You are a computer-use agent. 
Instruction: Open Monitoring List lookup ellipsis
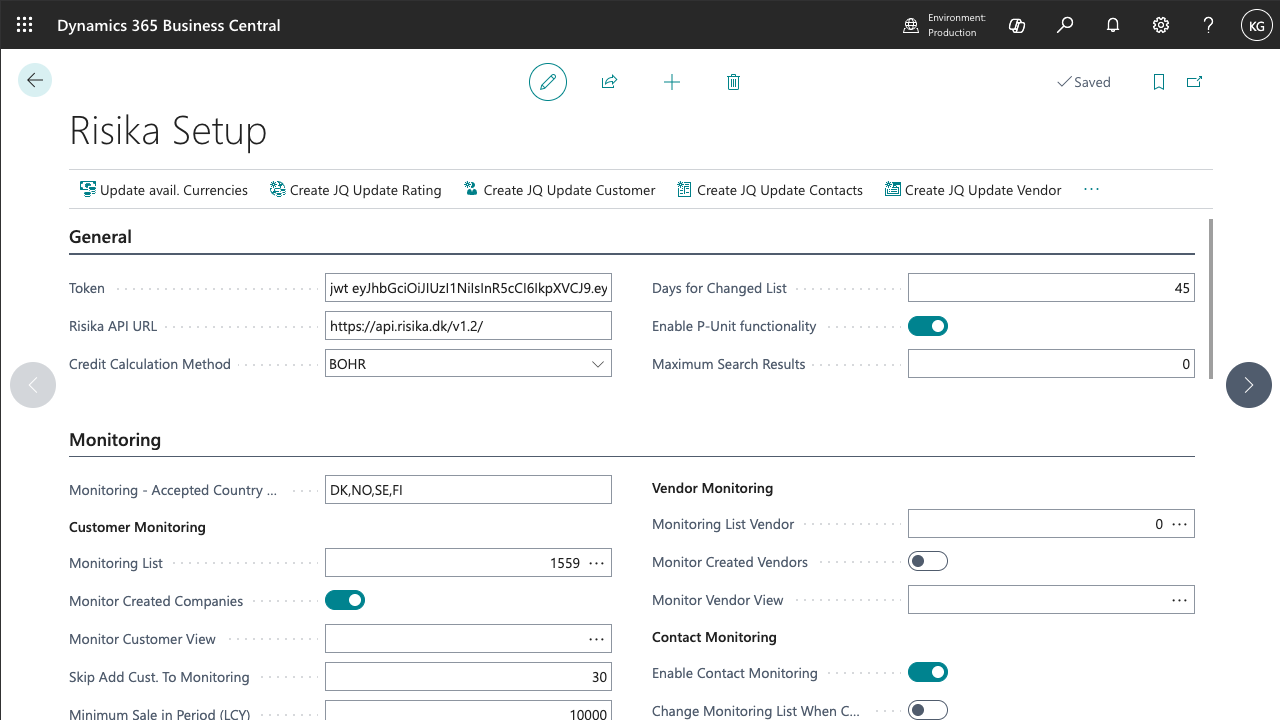click(597, 563)
